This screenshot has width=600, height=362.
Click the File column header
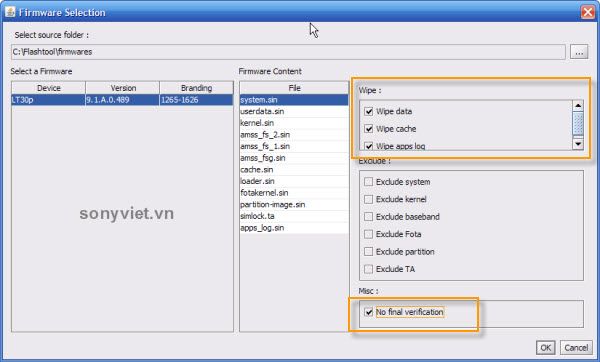[294, 88]
